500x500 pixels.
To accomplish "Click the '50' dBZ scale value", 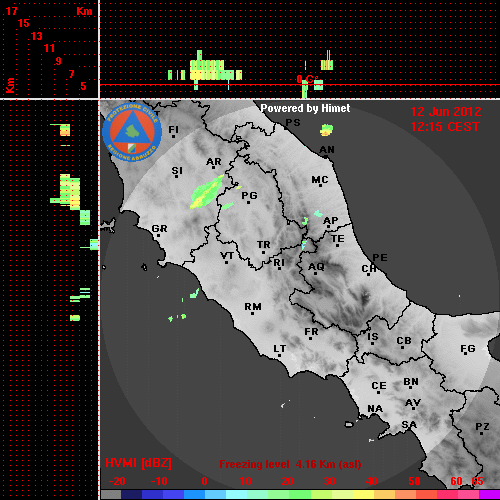I will click(x=414, y=481).
